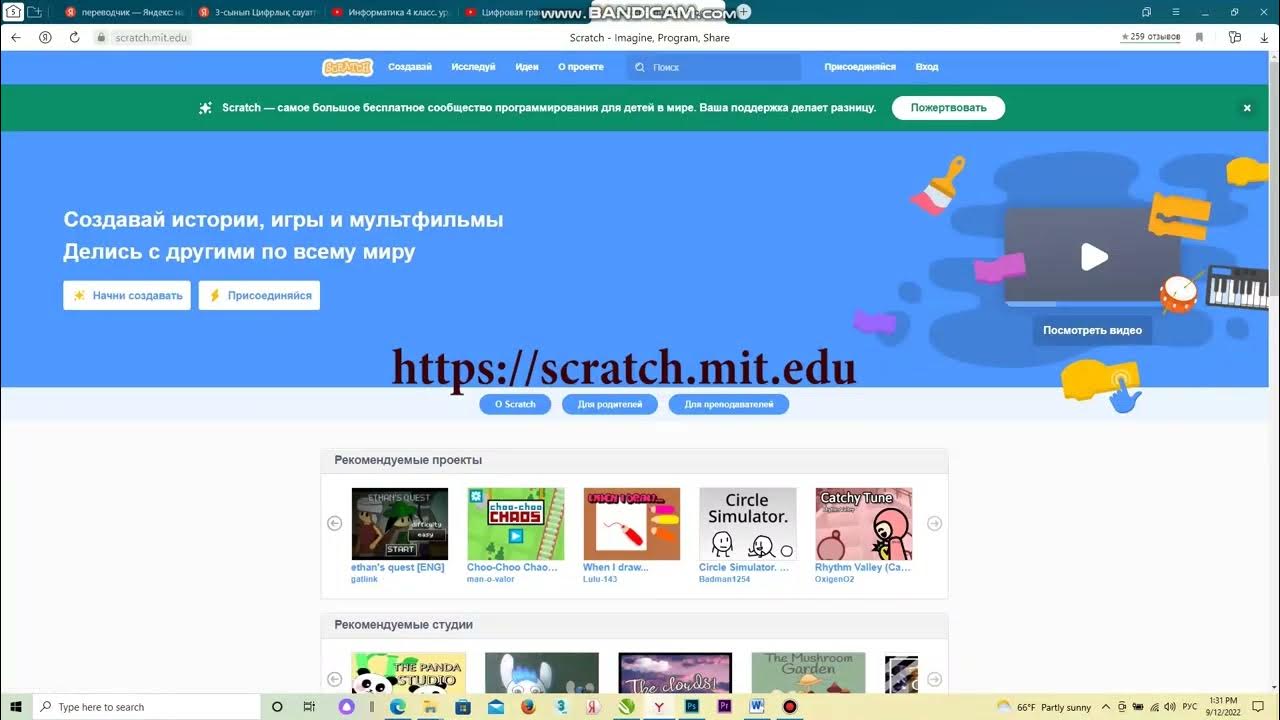Open the Choo-Choo Chaos project thumbnail
This screenshot has height=720, width=1280.
pyautogui.click(x=516, y=524)
